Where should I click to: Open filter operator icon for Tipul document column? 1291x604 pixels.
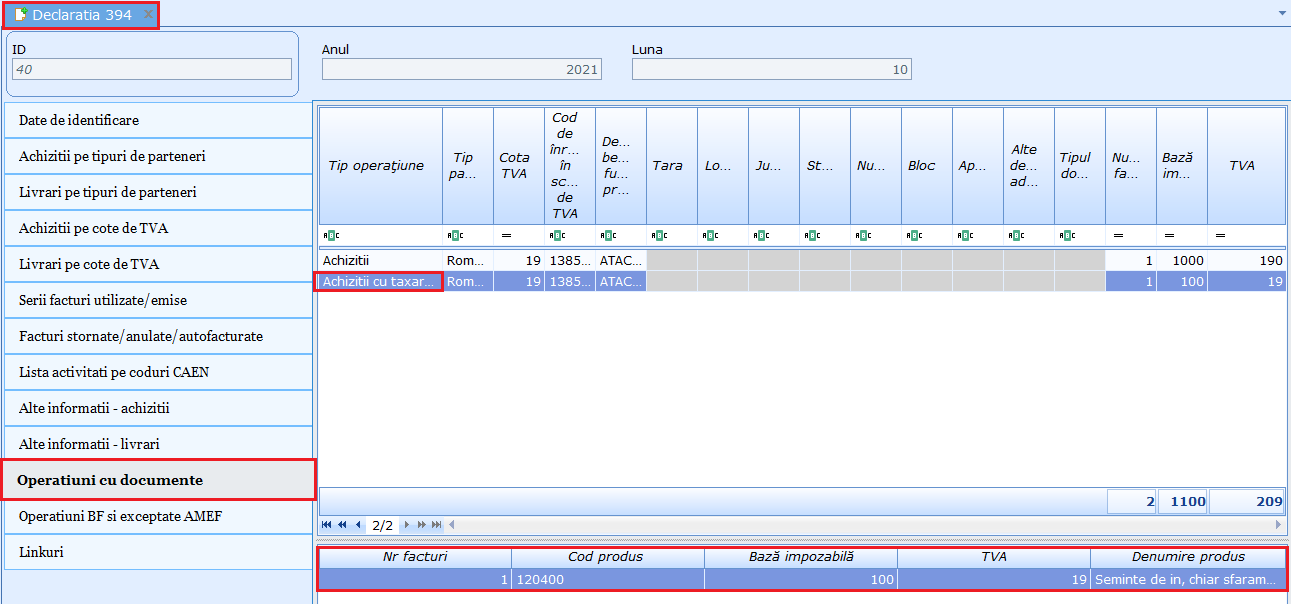[x=1067, y=235]
